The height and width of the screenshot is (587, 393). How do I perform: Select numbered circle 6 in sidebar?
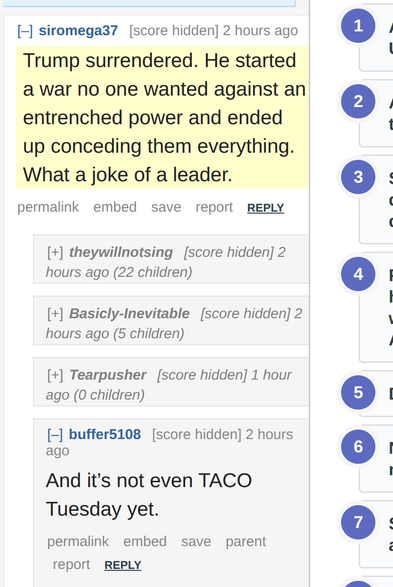pyautogui.click(x=358, y=447)
